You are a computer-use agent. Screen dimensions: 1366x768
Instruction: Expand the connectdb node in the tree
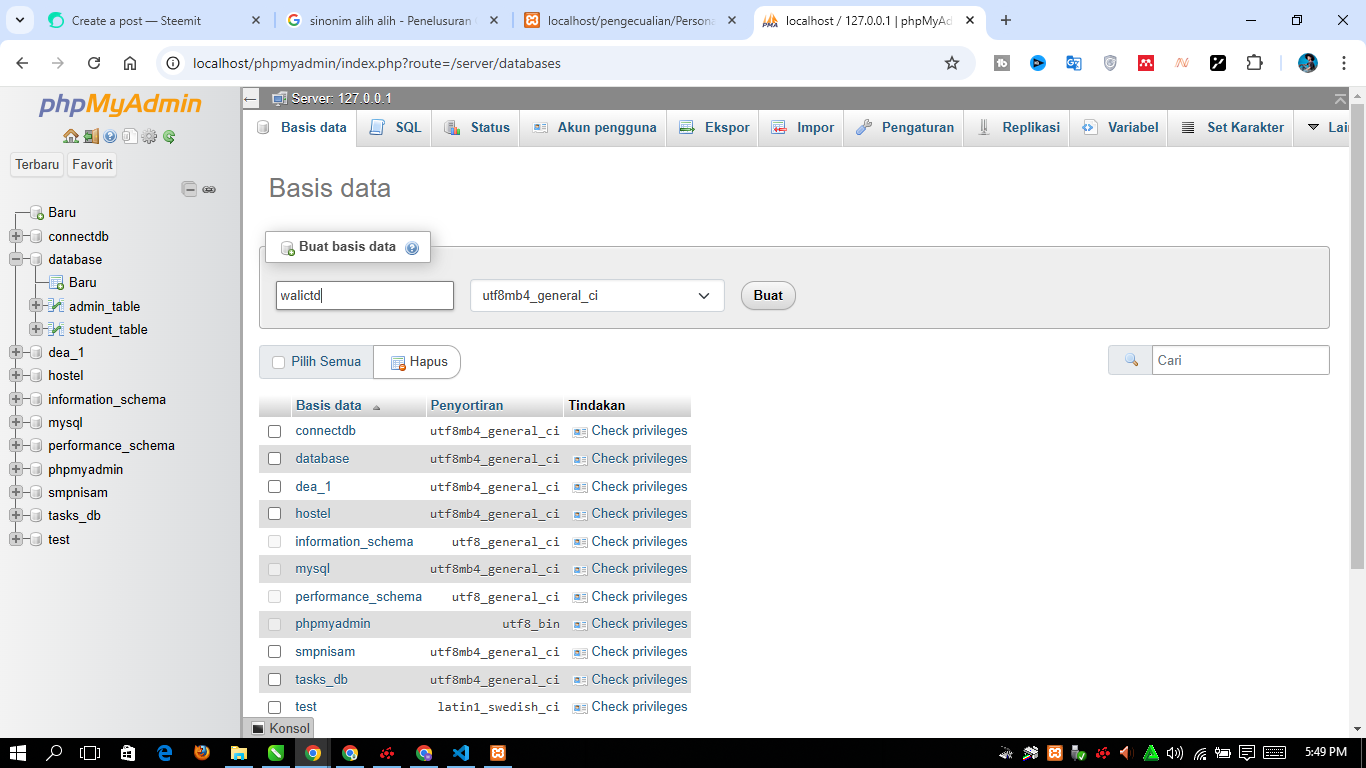coord(15,237)
